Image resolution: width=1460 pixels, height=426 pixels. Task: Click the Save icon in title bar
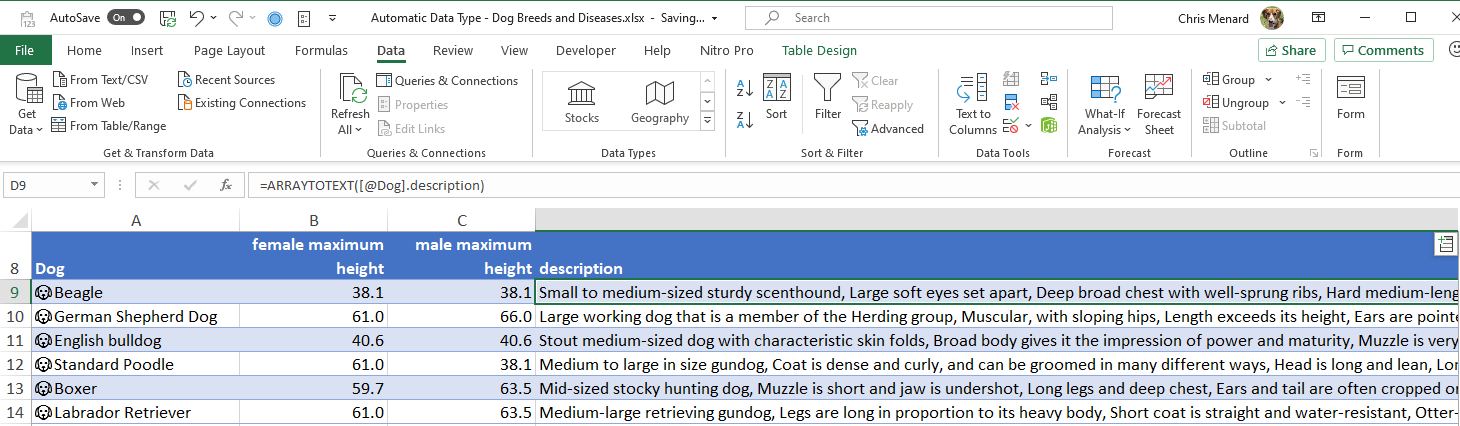tap(168, 18)
